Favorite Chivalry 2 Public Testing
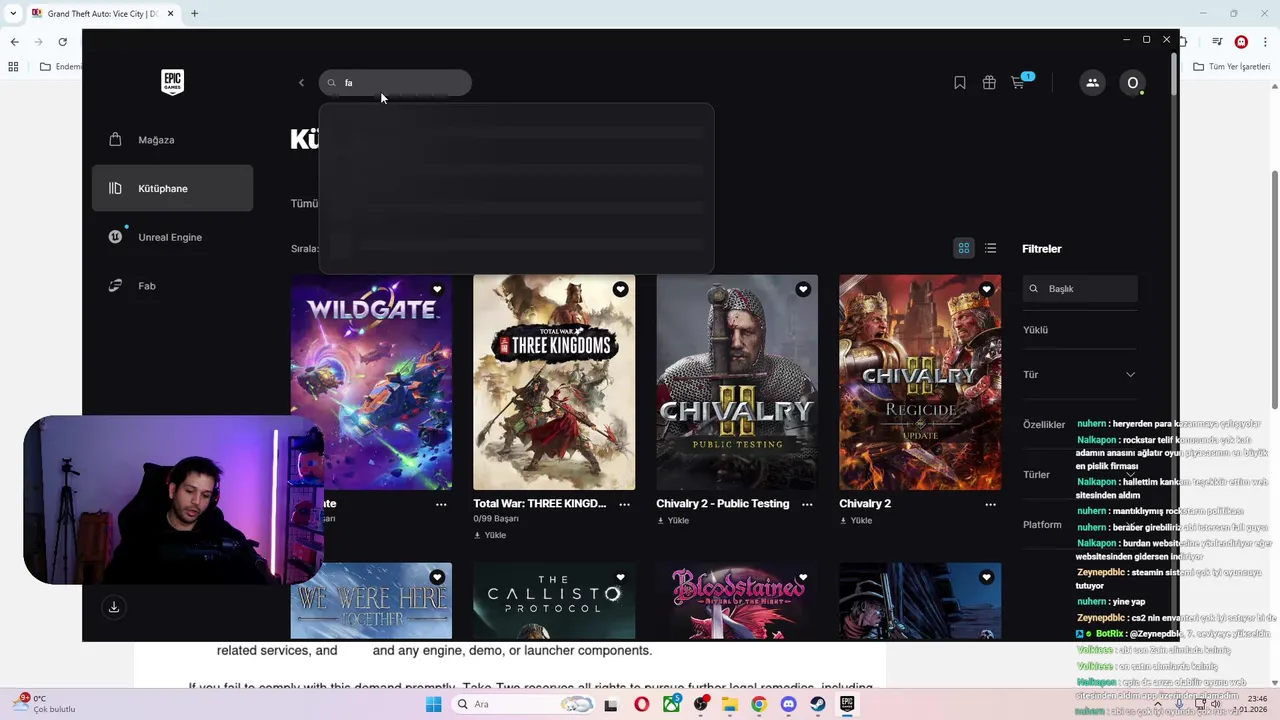This screenshot has height=720, width=1280. point(803,289)
